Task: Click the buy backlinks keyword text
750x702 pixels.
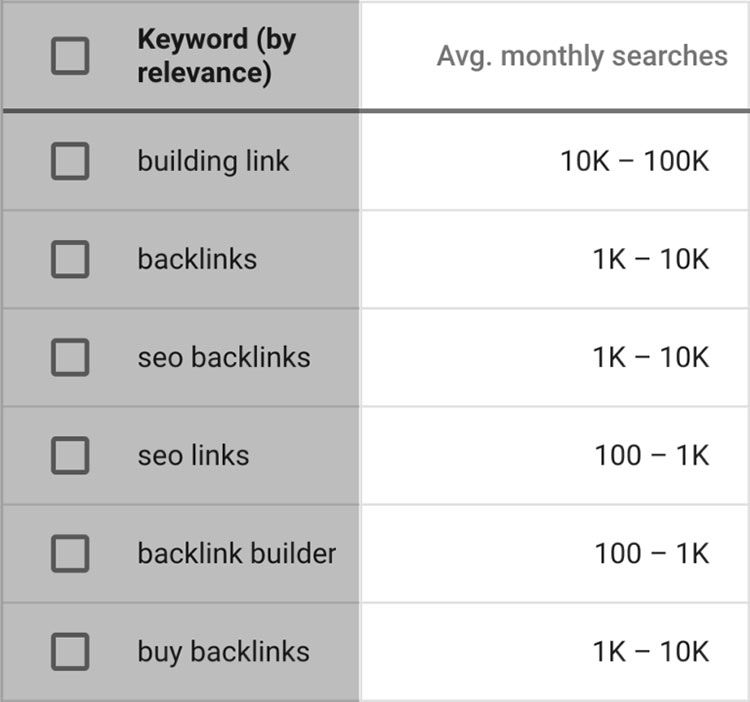Action: [x=223, y=651]
